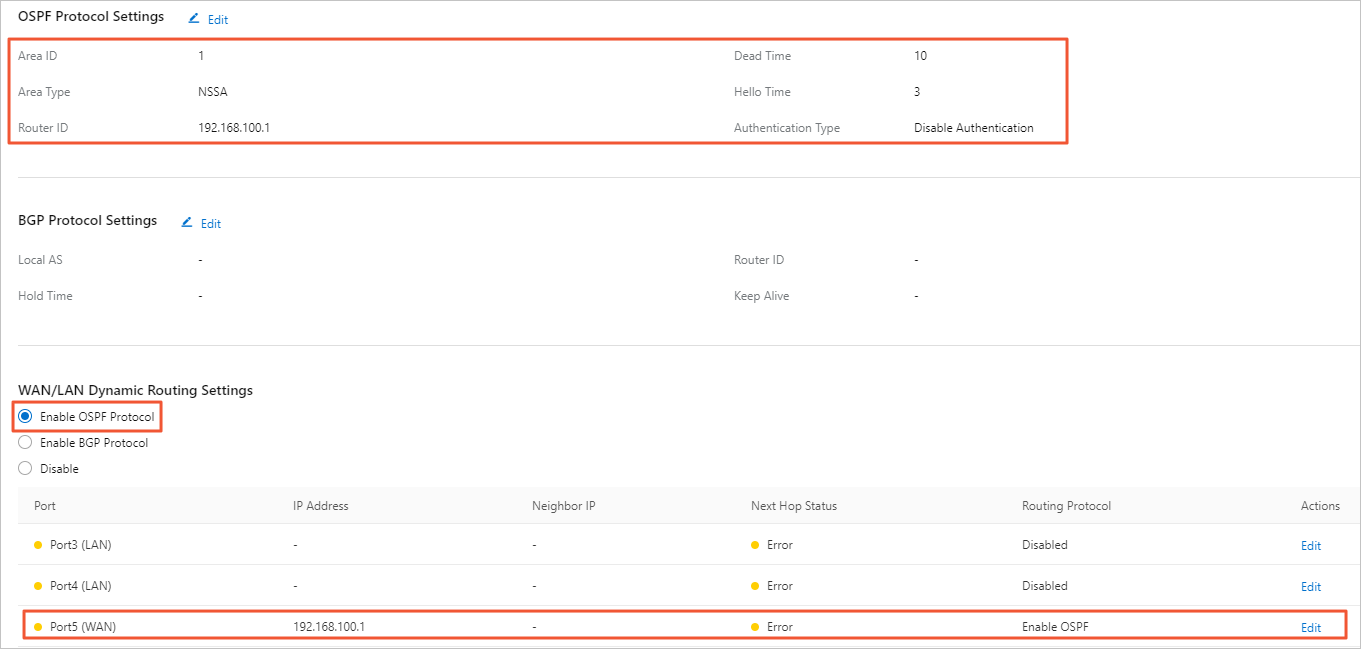1361x649 pixels.
Task: Click the Error status dot in the Port4 row
Action: tap(755, 586)
